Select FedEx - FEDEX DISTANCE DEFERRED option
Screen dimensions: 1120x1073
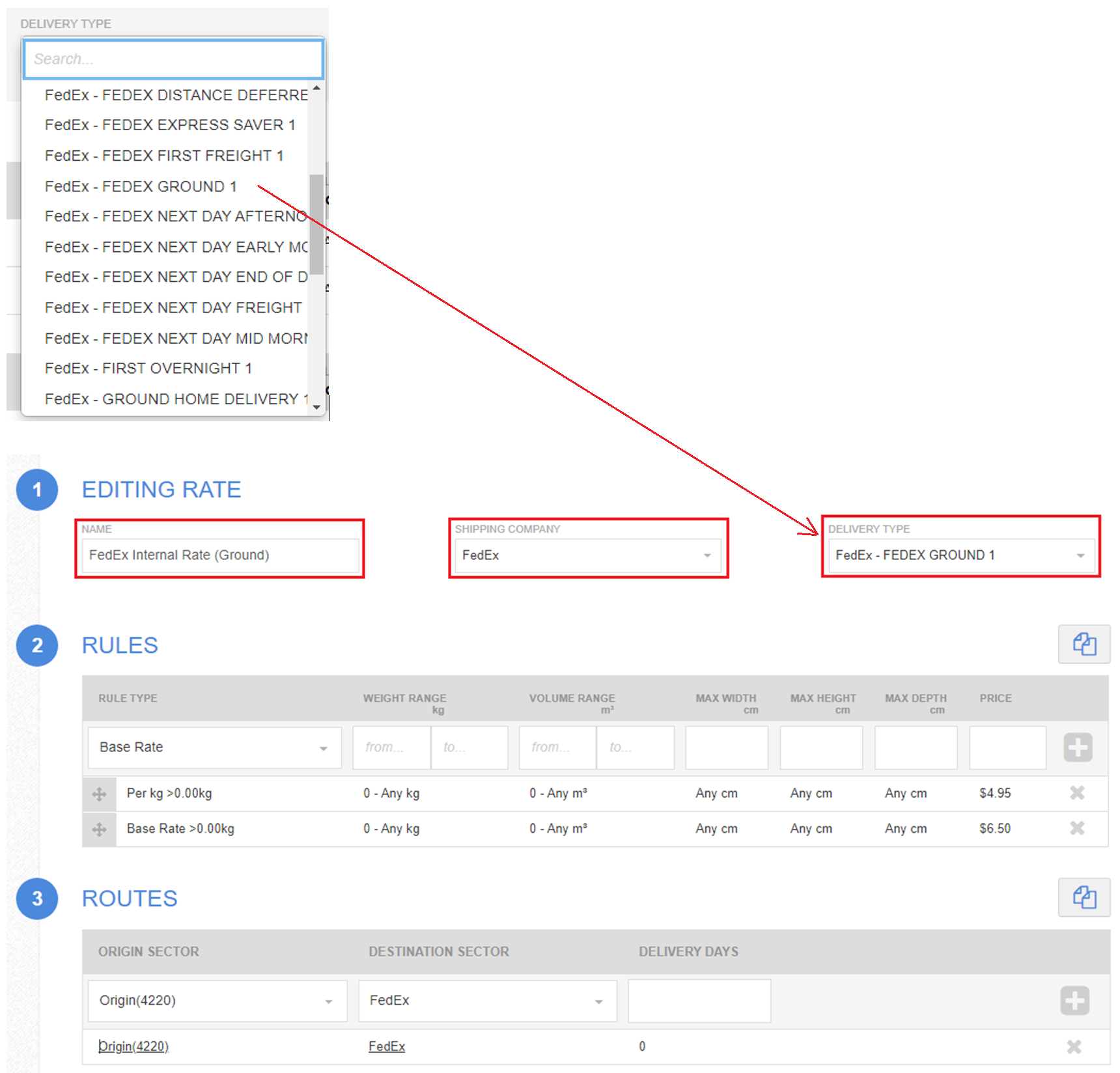point(176,95)
